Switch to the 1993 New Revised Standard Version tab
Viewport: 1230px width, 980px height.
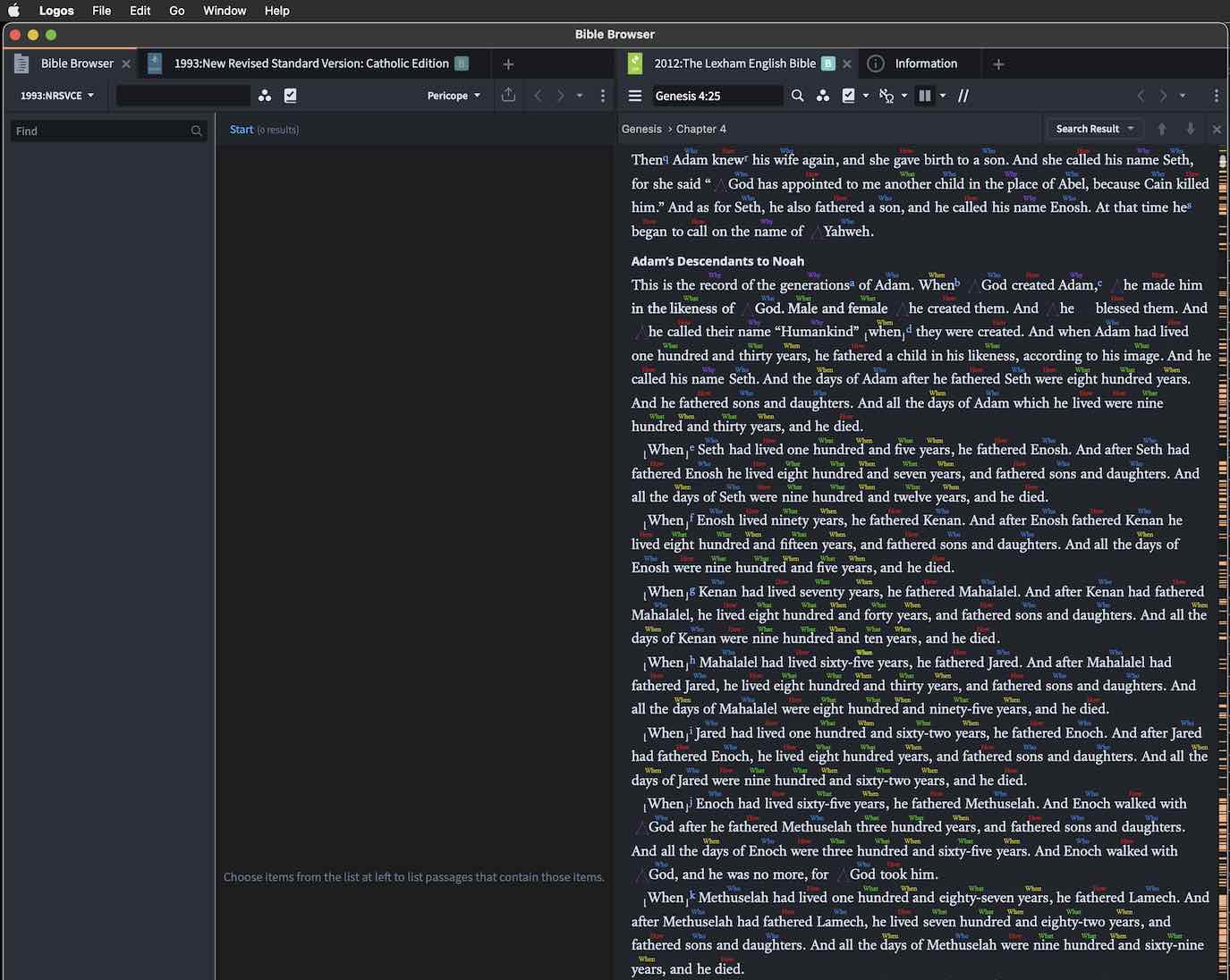[x=311, y=63]
